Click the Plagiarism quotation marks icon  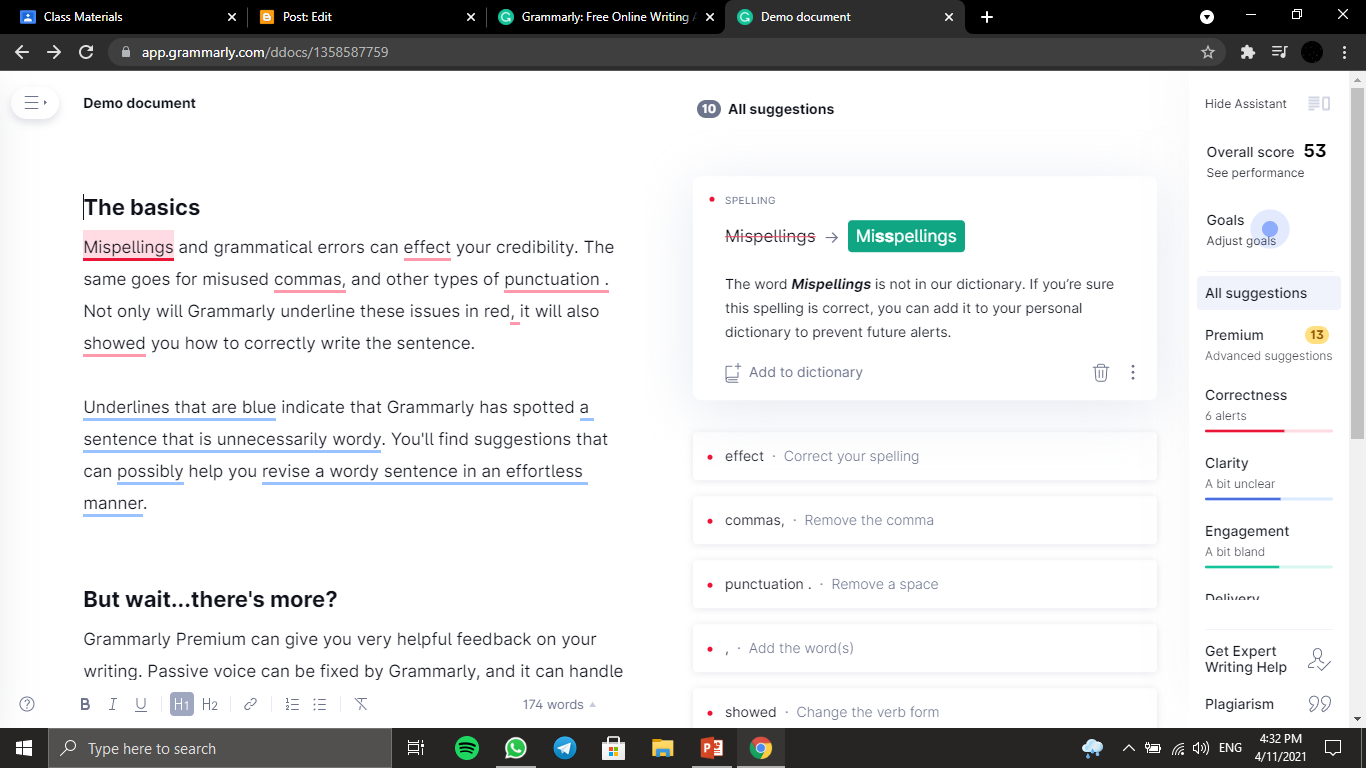(x=1320, y=704)
